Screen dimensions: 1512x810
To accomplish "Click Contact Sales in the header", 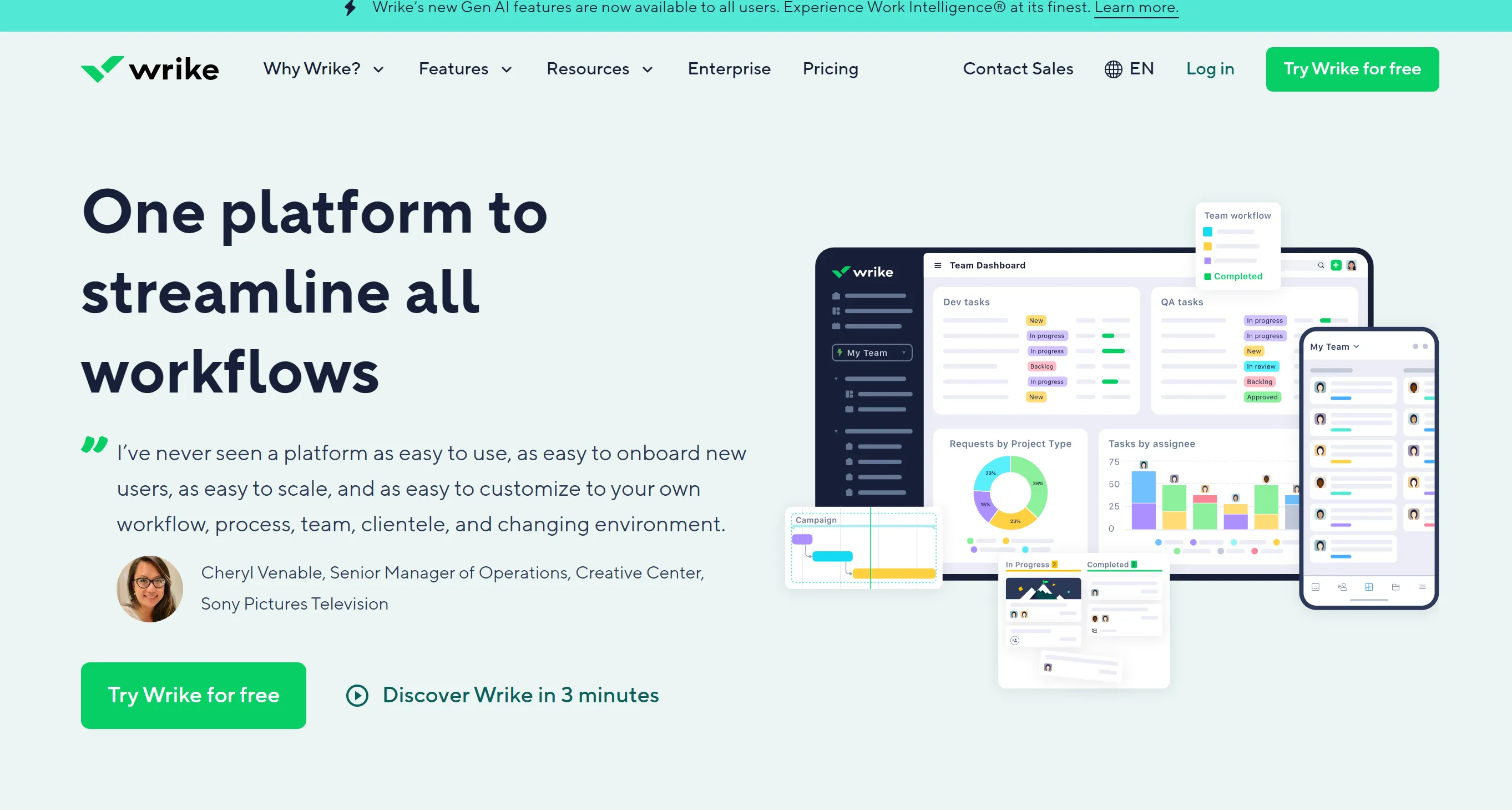I will [x=1018, y=69].
